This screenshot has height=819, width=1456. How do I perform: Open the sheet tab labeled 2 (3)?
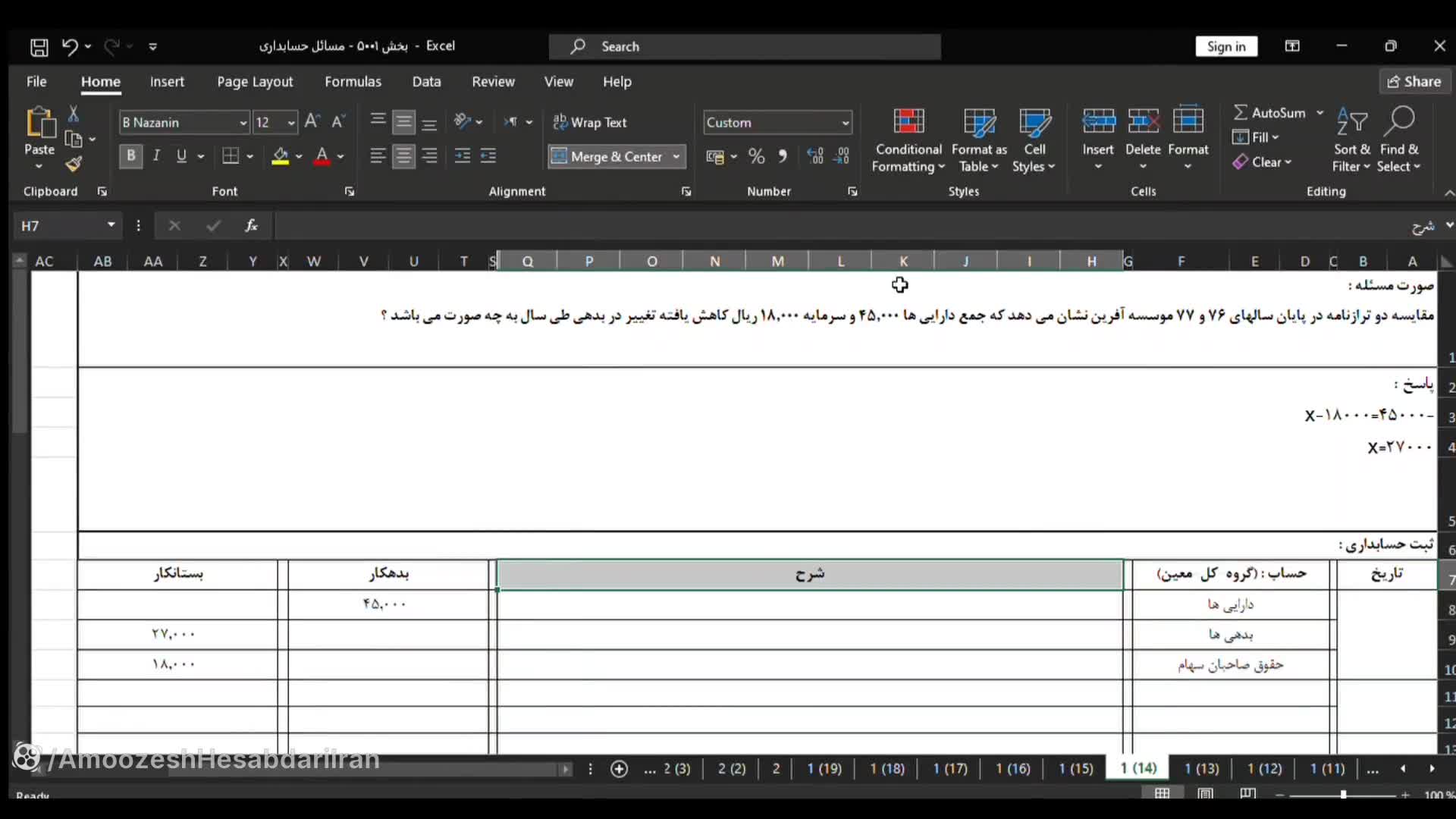(674, 769)
